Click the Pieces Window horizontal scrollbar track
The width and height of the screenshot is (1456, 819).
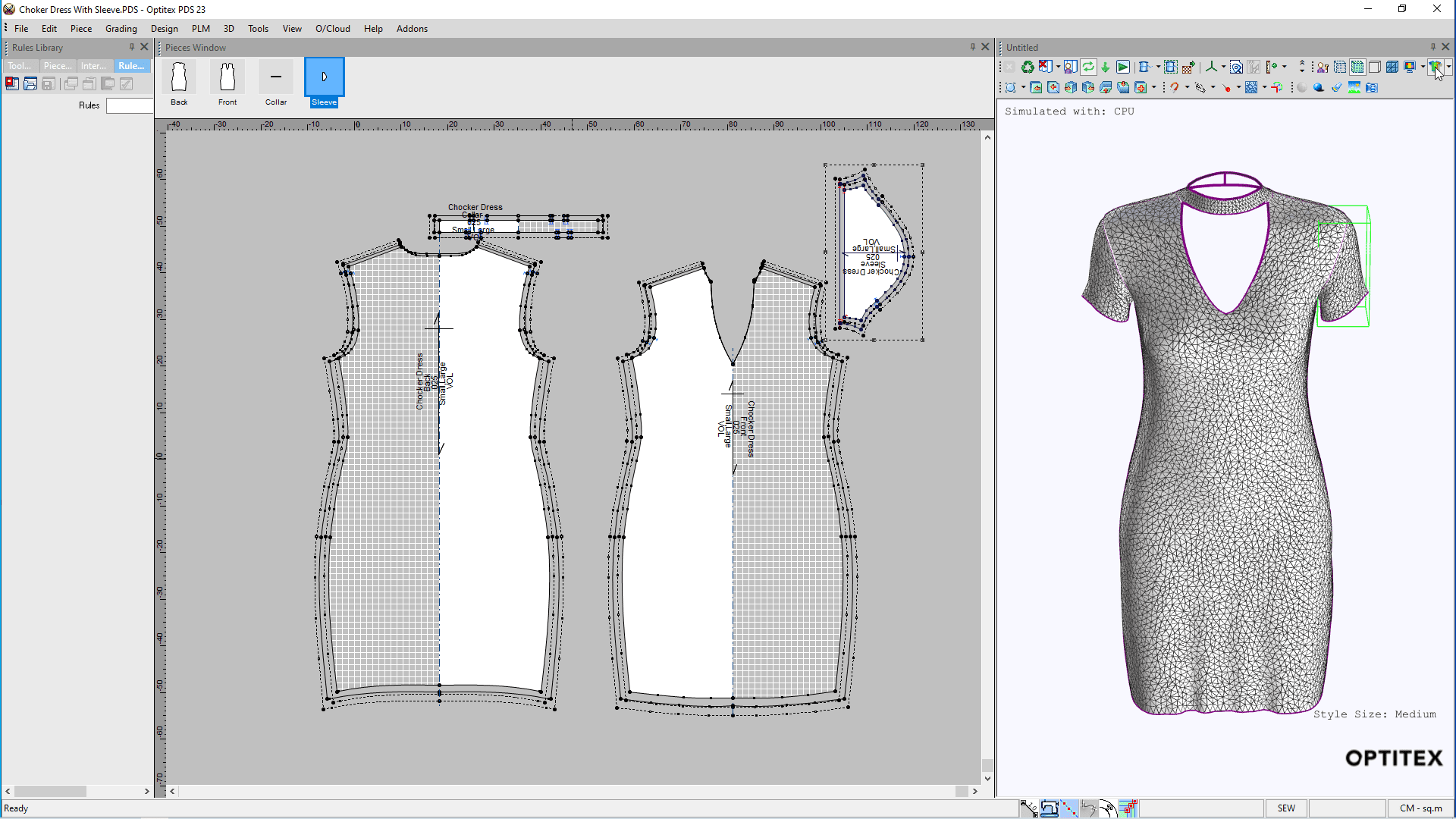569,791
